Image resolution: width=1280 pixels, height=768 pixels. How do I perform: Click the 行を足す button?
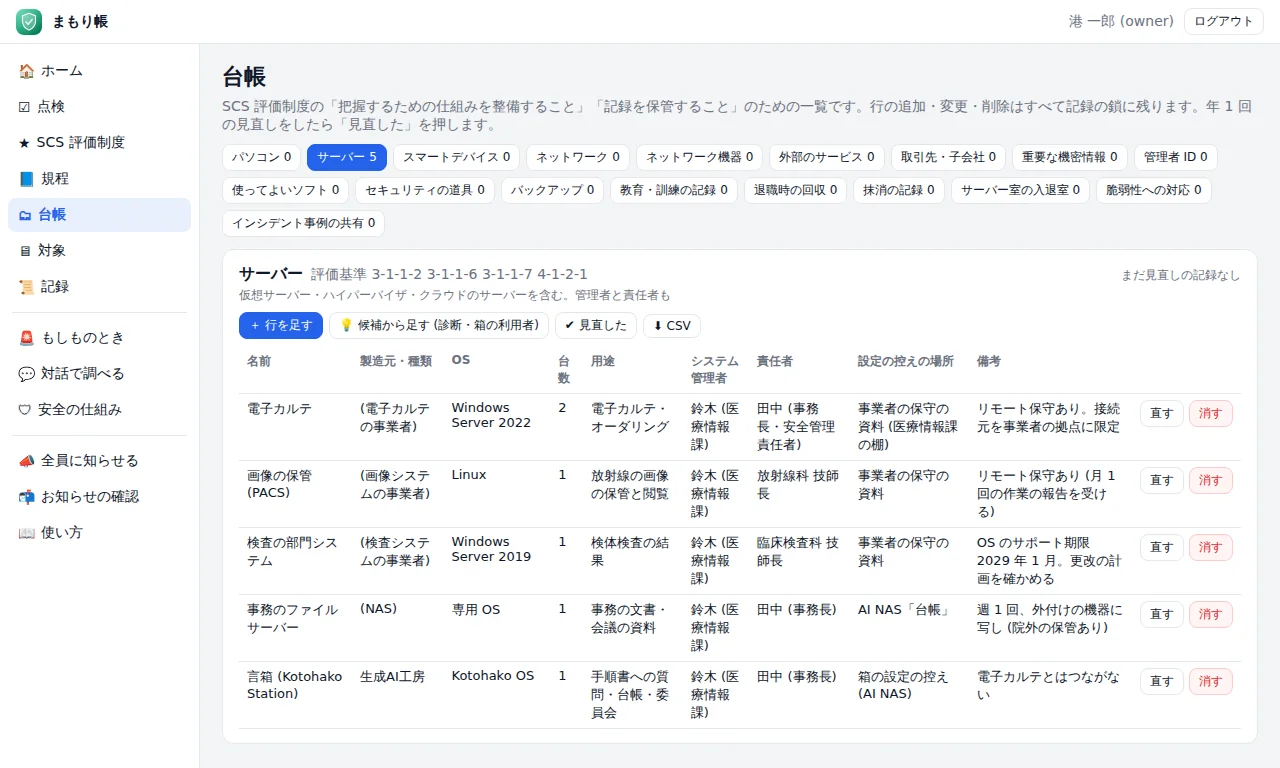tap(281, 326)
